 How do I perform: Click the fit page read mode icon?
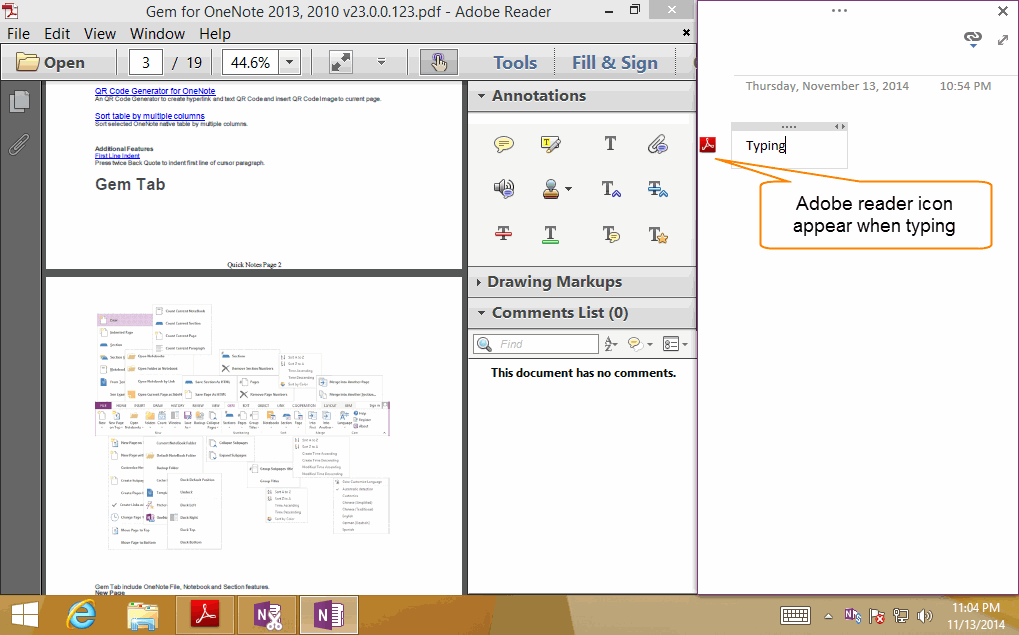[x=341, y=62]
